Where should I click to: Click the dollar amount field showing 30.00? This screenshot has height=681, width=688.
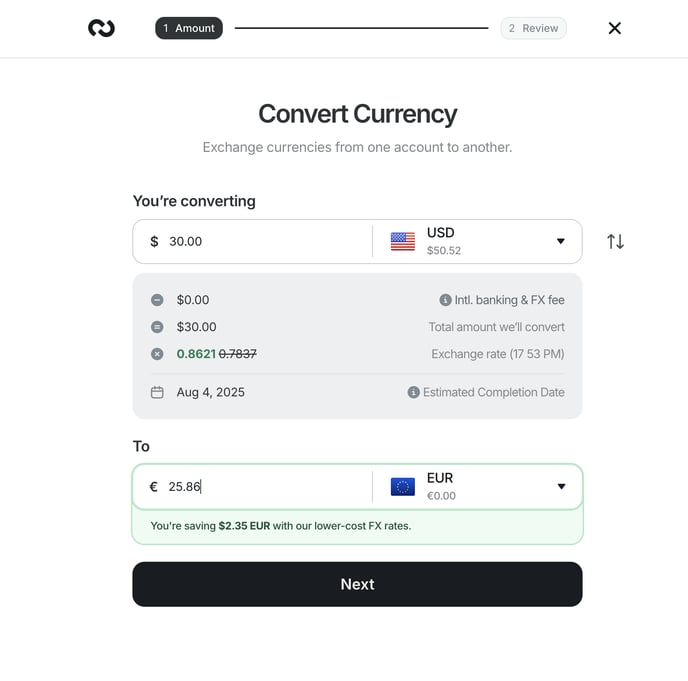[x=252, y=241]
